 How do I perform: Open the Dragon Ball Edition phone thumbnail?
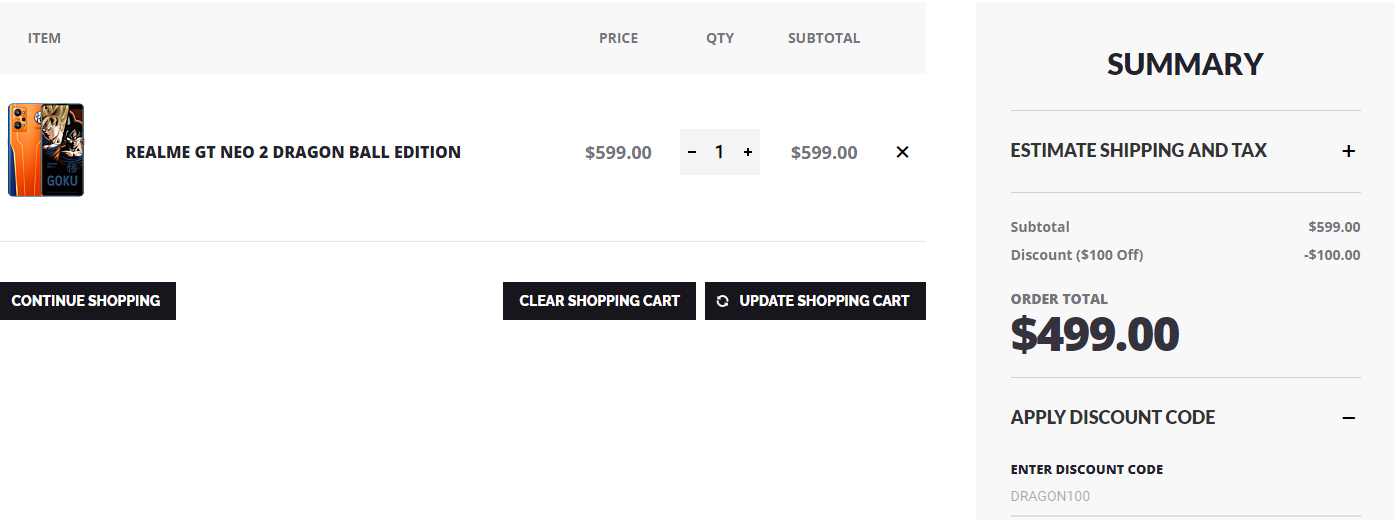(46, 150)
